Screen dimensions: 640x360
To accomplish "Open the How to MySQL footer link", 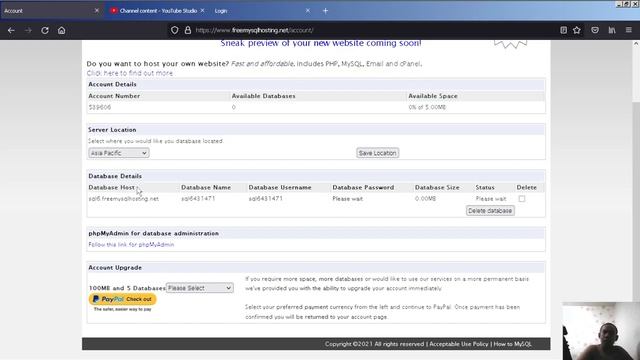I will point(512,344).
